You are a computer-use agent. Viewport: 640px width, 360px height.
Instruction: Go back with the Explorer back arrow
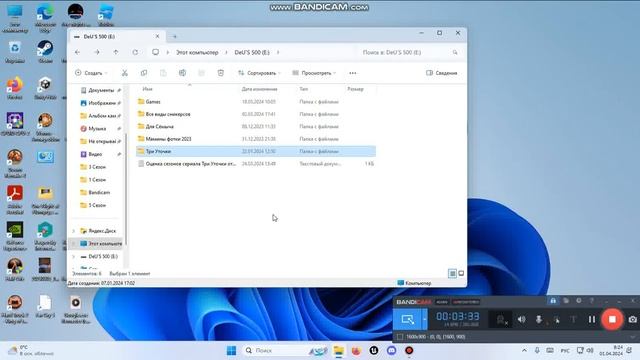[78, 52]
